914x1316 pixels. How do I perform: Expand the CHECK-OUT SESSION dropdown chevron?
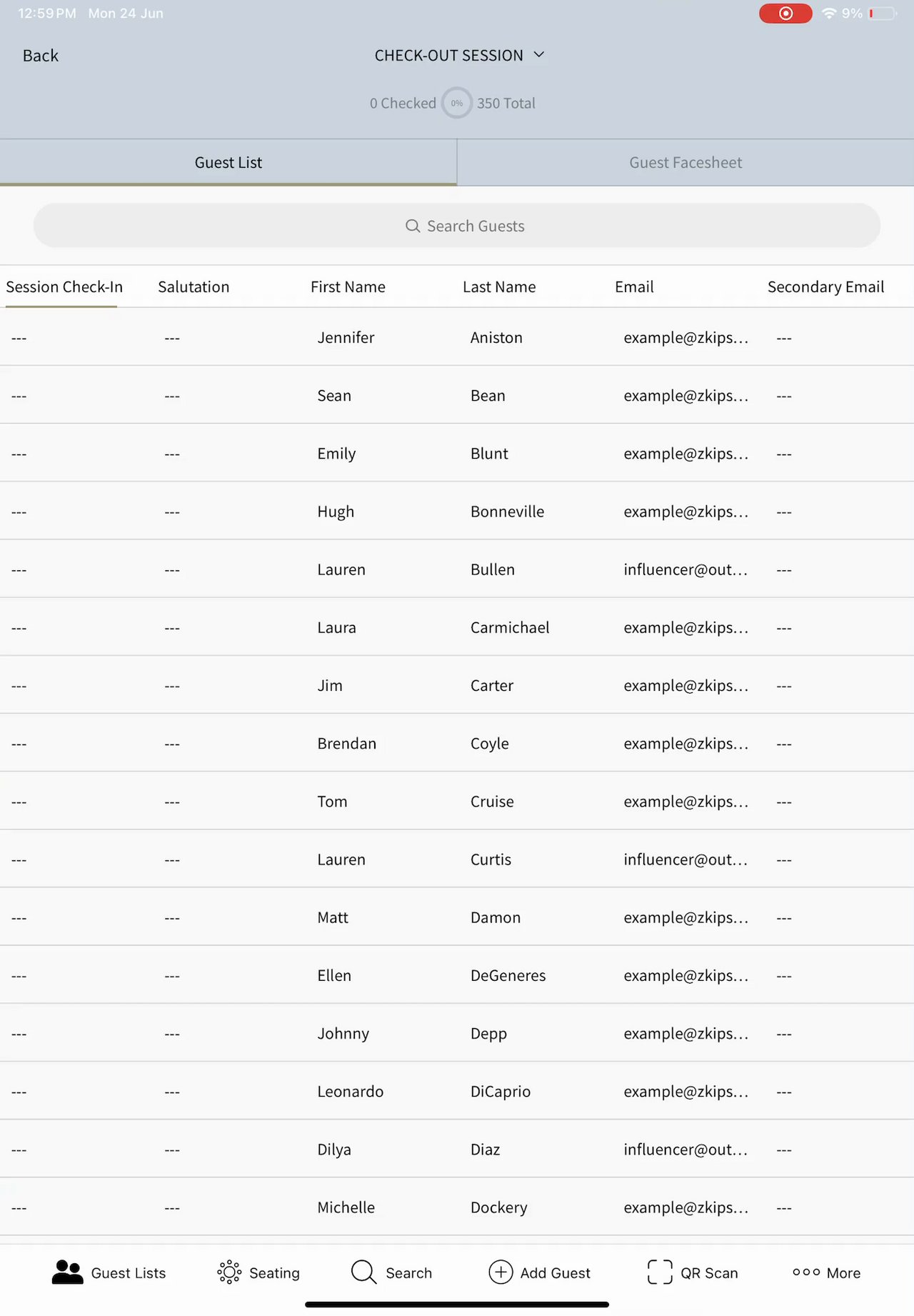pos(539,55)
